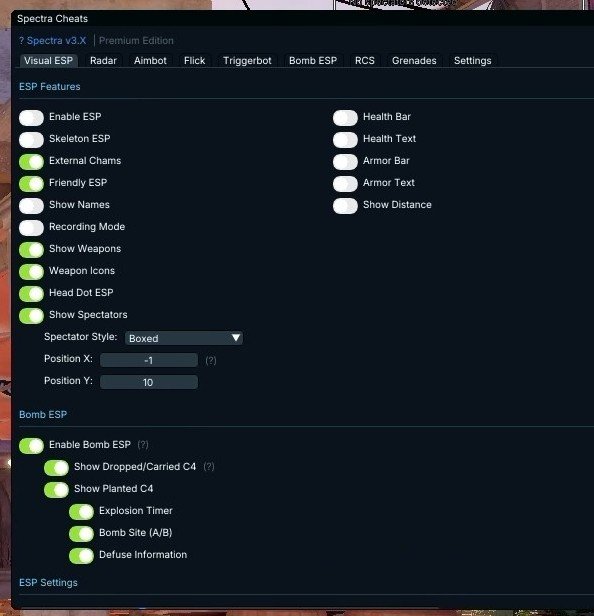Disable Show Spectators
The height and width of the screenshot is (616, 594).
31,315
